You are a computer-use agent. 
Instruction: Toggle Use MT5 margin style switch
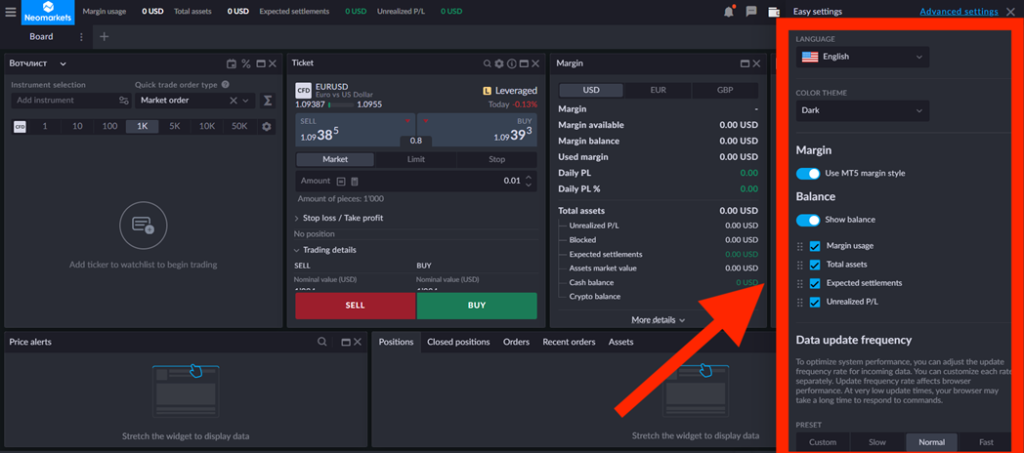tap(807, 174)
